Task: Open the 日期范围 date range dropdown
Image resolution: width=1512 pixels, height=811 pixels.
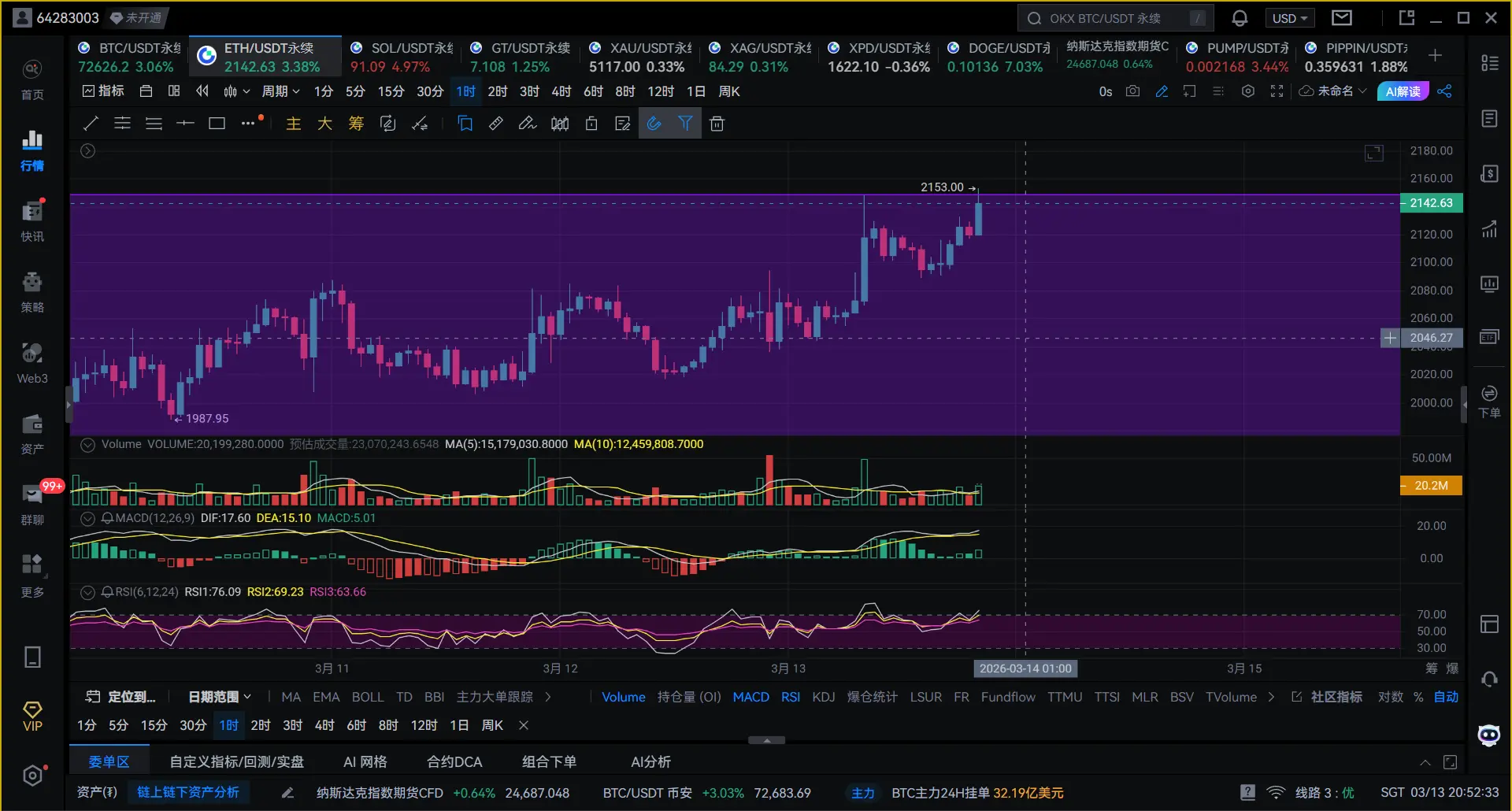Action: (220, 697)
